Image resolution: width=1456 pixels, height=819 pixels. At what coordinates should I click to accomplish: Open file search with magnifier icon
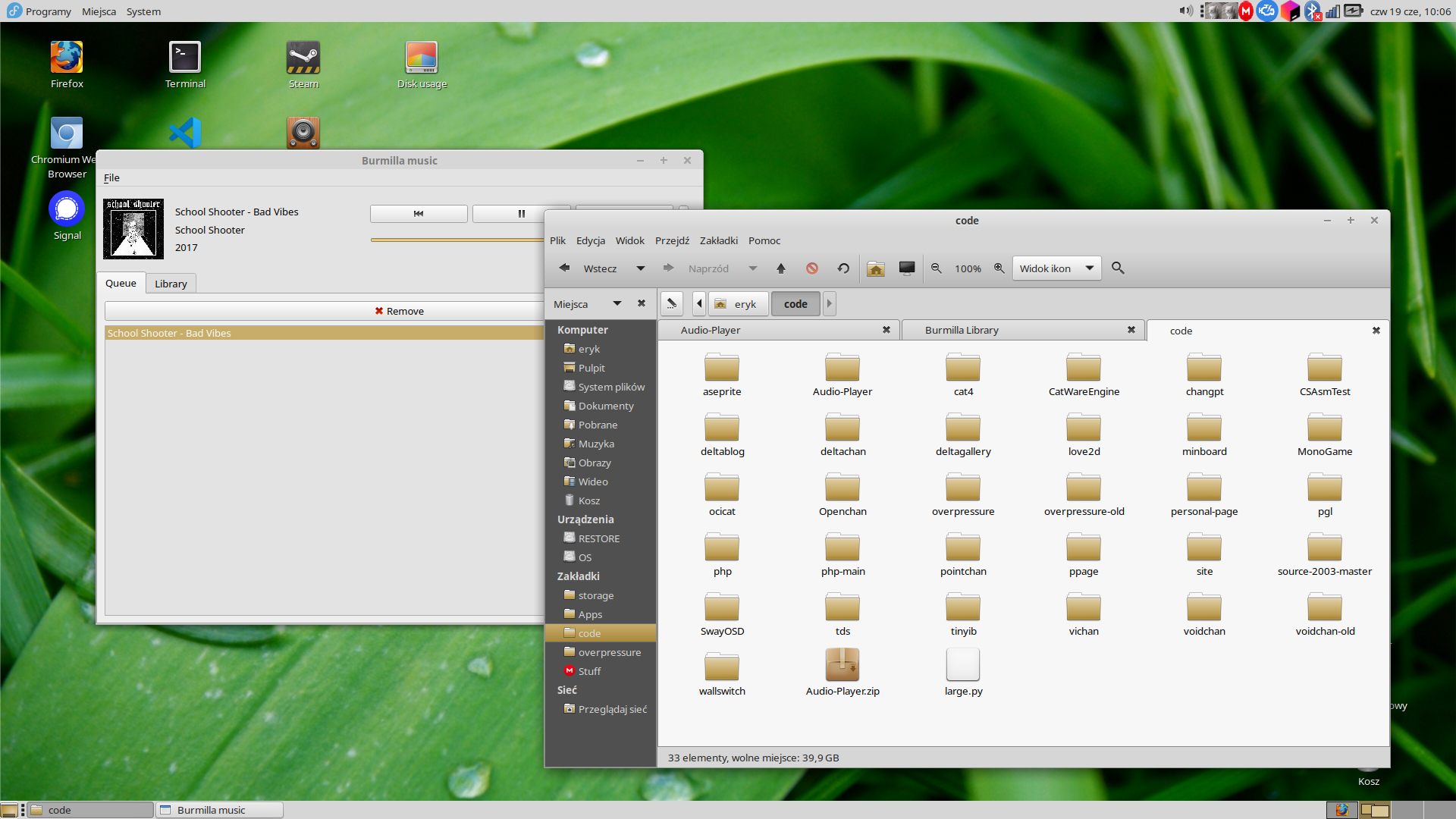pyautogui.click(x=1118, y=268)
